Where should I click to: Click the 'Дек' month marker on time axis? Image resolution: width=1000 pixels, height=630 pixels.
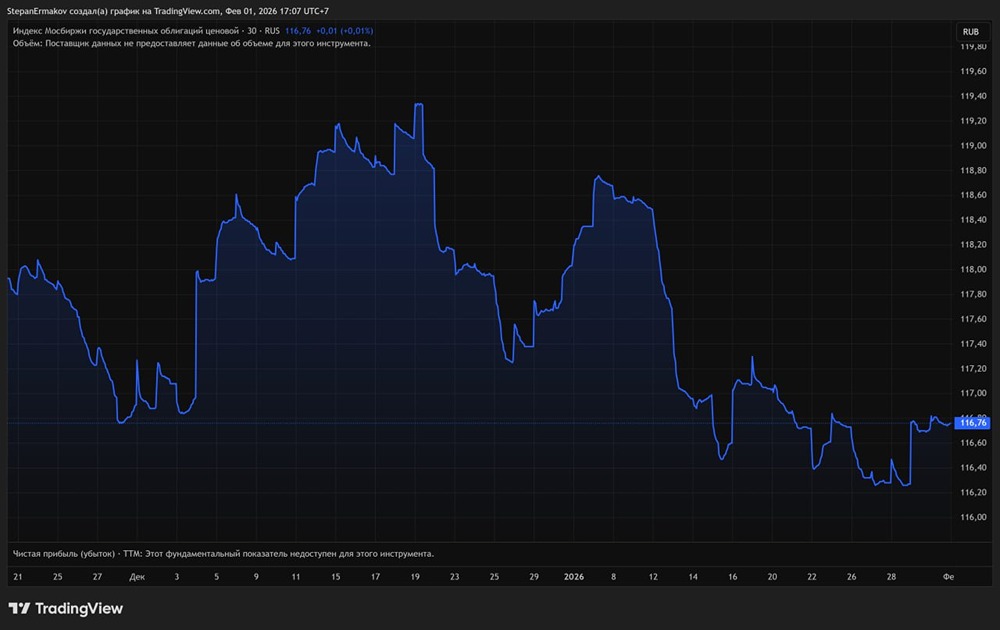click(137, 577)
